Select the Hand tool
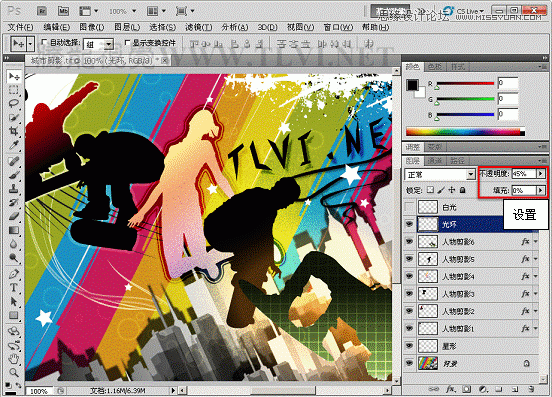 click(x=14, y=359)
